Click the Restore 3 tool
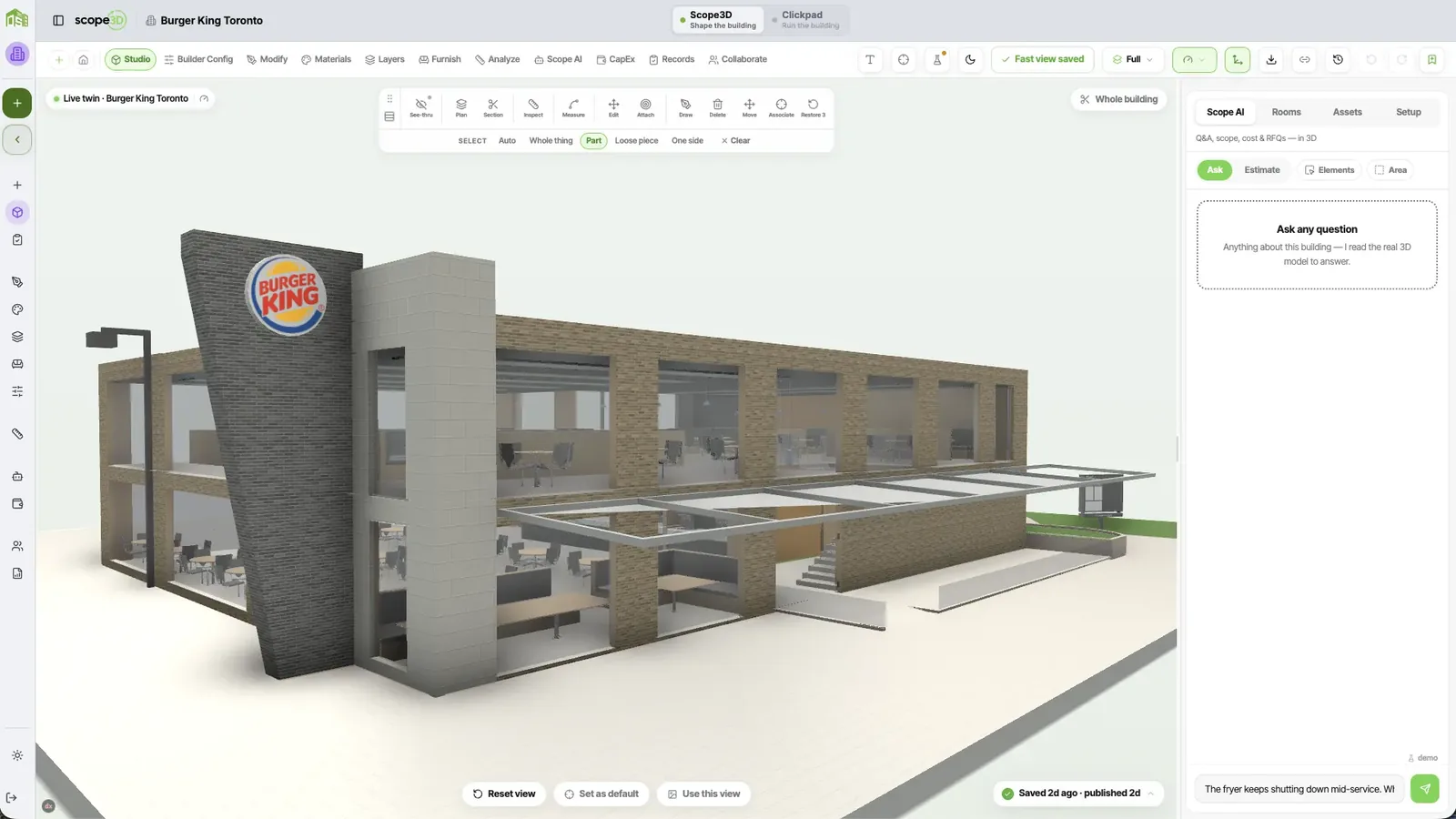Image resolution: width=1456 pixels, height=819 pixels. click(813, 107)
